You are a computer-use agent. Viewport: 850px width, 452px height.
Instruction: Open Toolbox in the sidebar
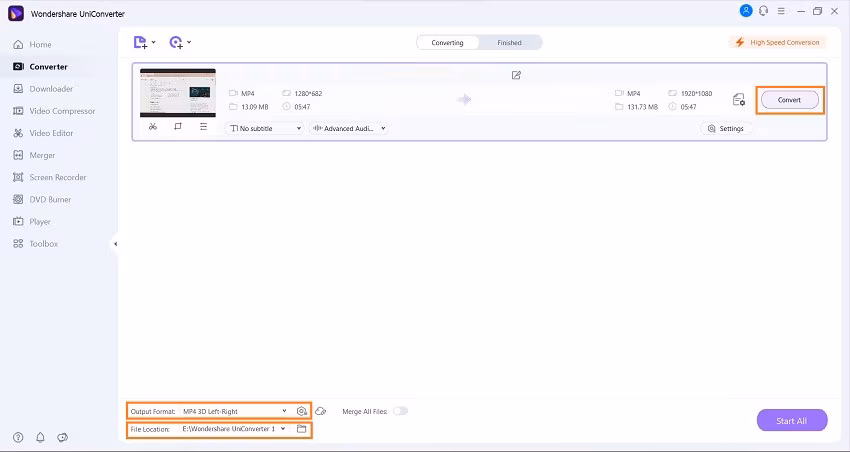click(x=35, y=244)
